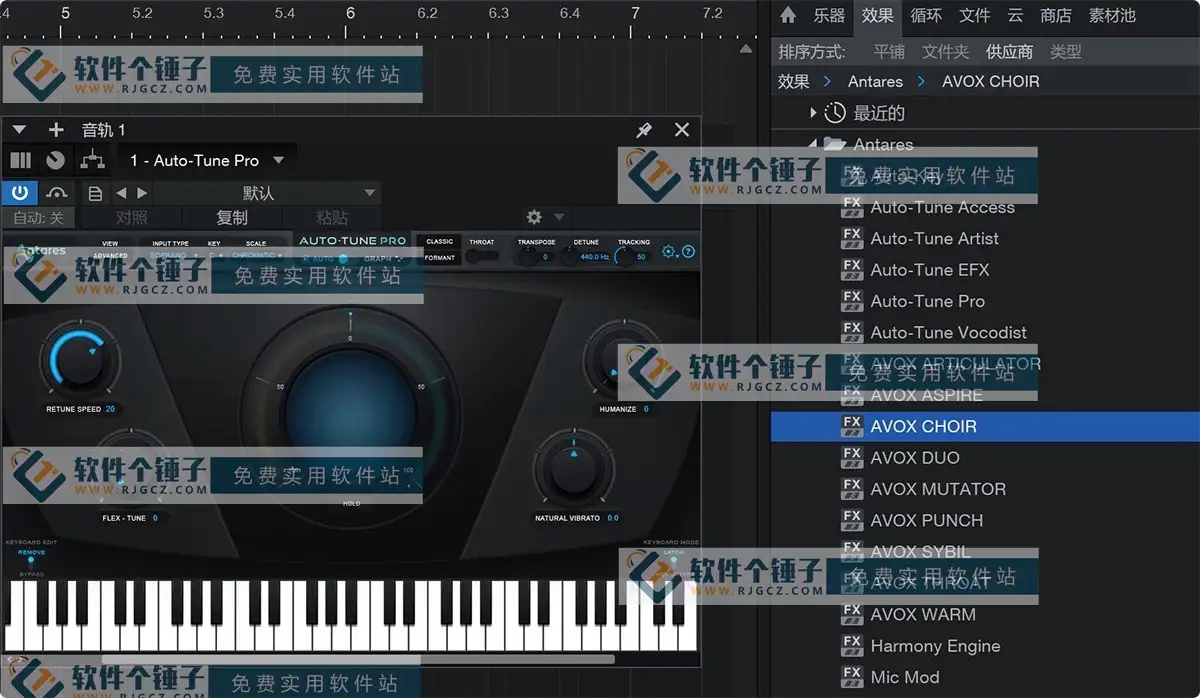Toggle the Keyboard Edit REMOVE/BYPASS switch
This screenshot has width=1200, height=698.
coord(31,562)
